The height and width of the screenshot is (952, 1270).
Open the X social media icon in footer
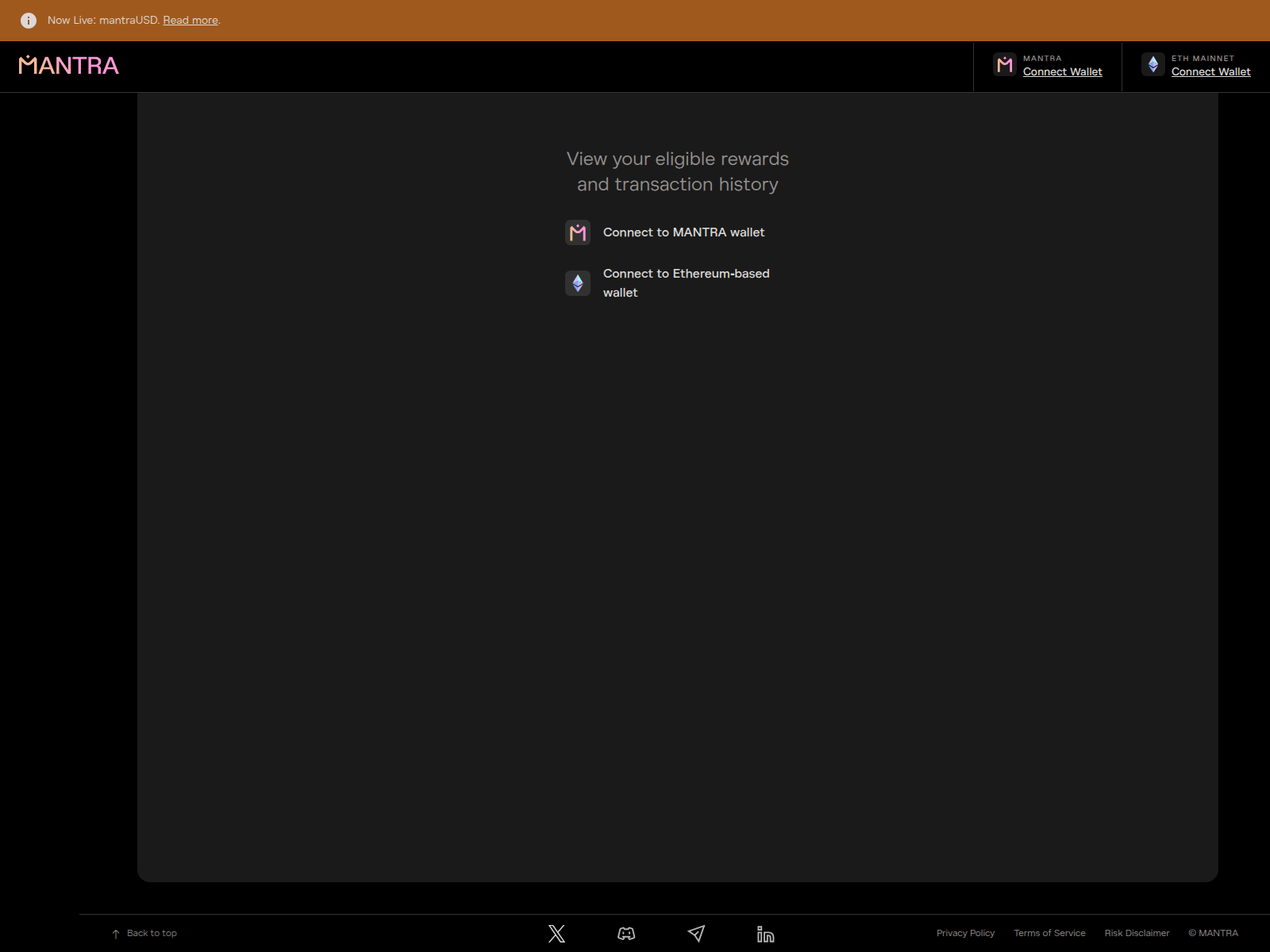click(556, 934)
